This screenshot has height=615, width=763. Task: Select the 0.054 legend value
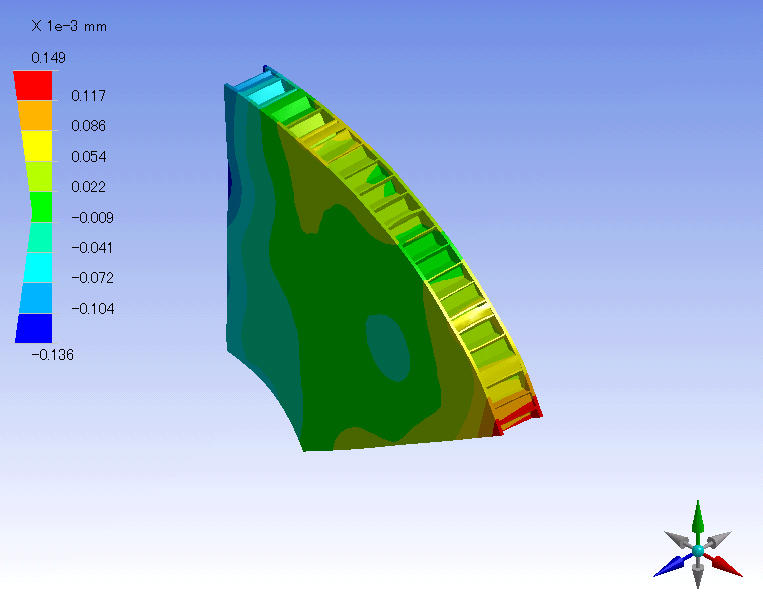89,157
